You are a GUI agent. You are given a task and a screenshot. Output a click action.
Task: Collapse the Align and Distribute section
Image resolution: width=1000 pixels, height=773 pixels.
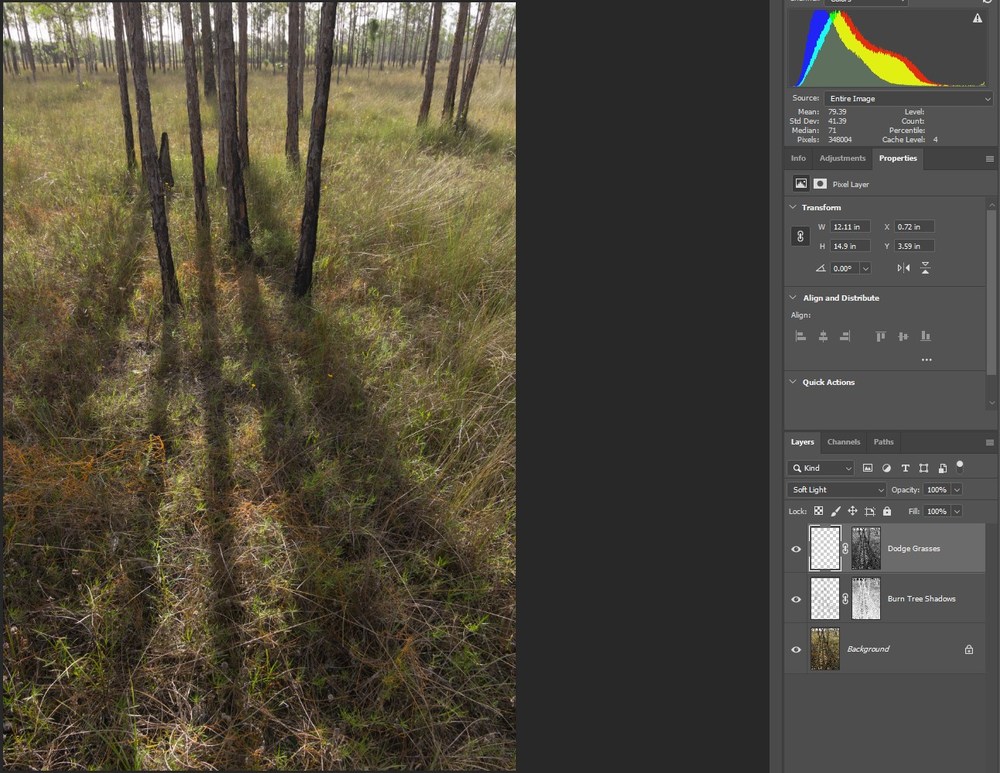[x=793, y=298]
